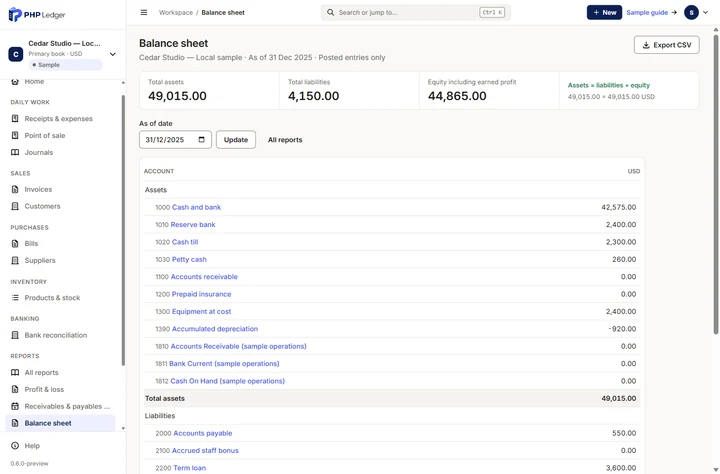Open Receipts & expenses page
Viewport: 720px width, 474px height.
click(x=60, y=118)
